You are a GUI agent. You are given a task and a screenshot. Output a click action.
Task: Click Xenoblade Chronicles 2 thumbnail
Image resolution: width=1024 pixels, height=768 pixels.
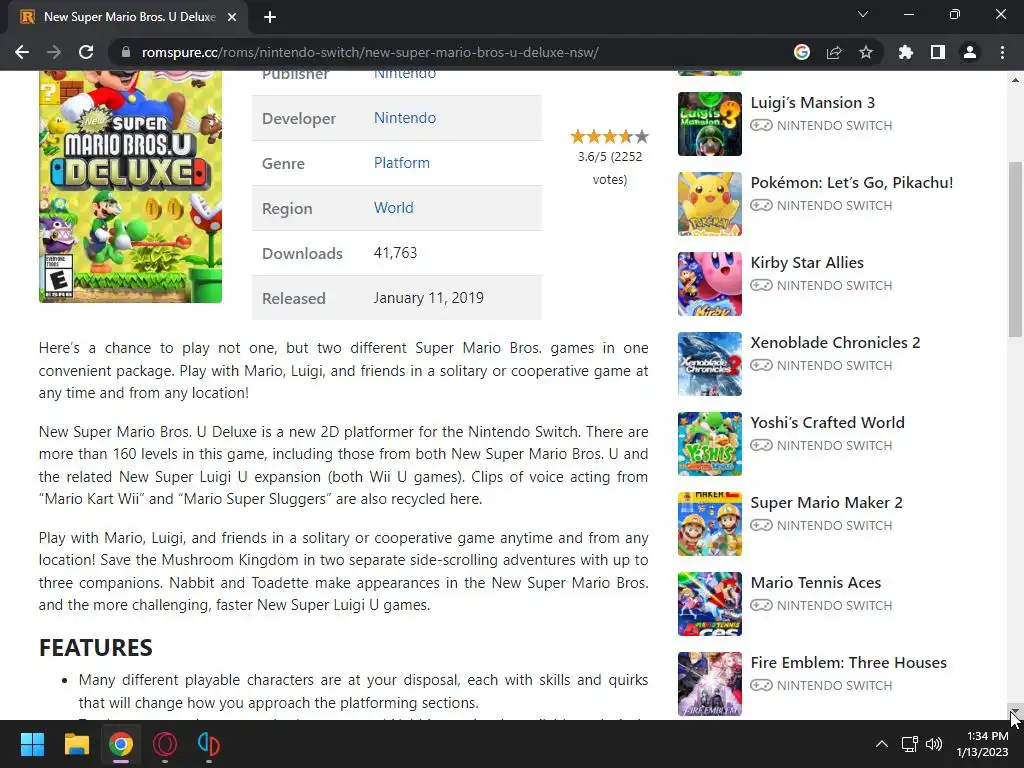[710, 364]
